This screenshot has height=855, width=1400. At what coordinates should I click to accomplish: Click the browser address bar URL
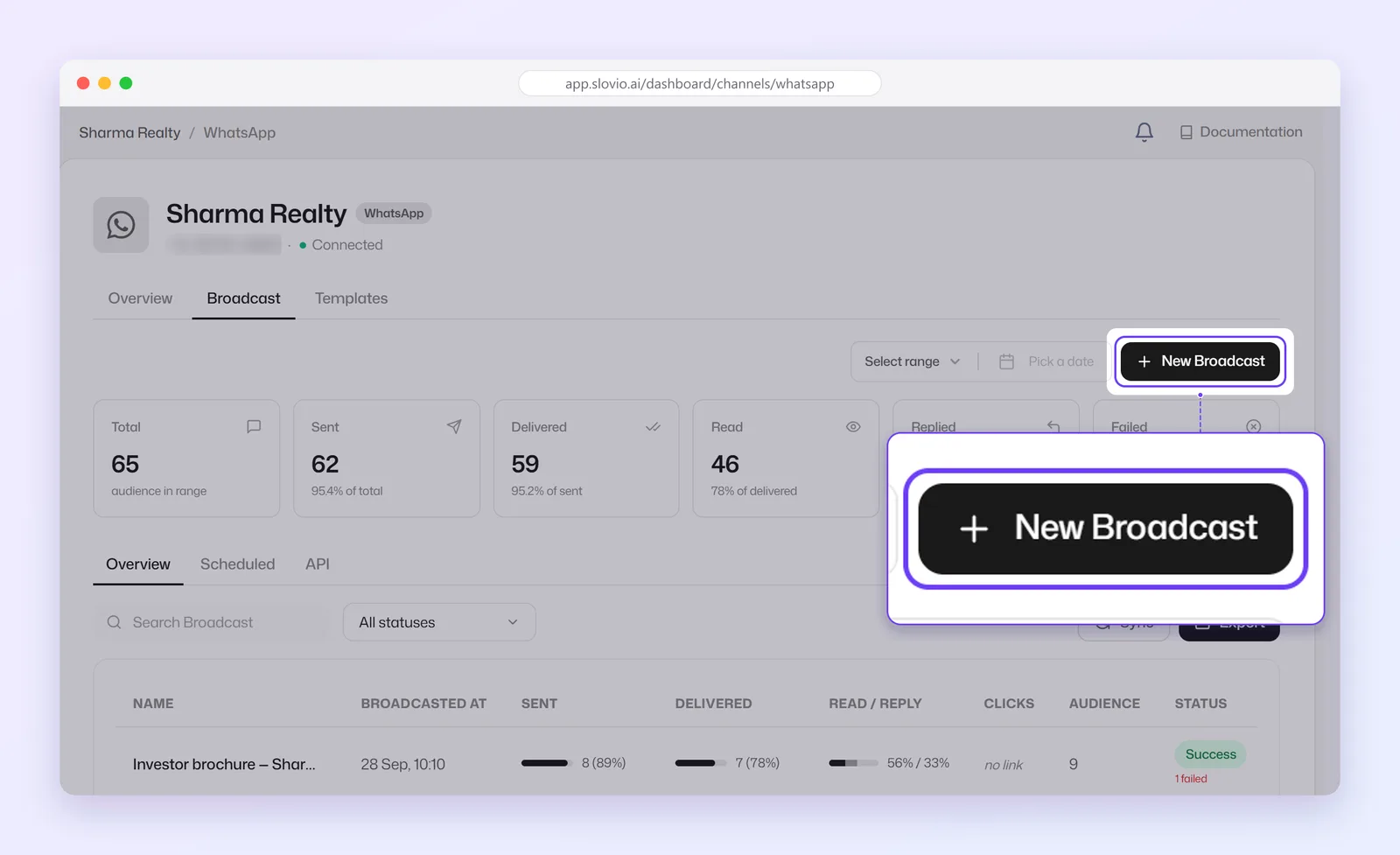tap(699, 84)
